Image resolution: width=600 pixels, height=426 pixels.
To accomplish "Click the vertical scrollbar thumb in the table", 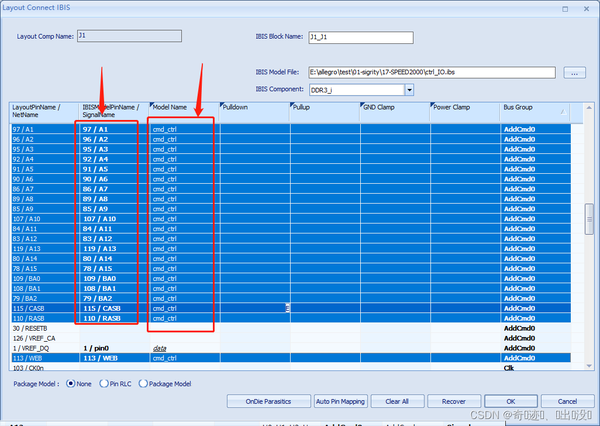I will click(589, 219).
